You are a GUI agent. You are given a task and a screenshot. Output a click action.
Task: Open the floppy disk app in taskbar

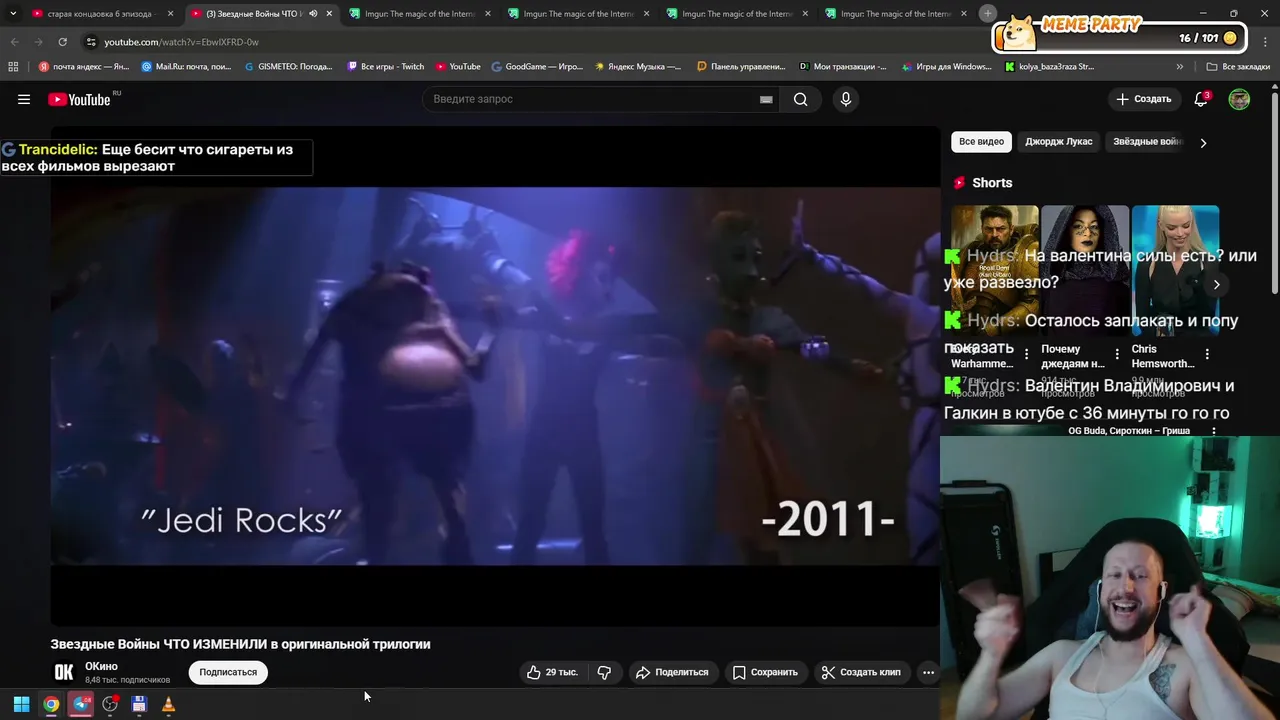(x=139, y=704)
